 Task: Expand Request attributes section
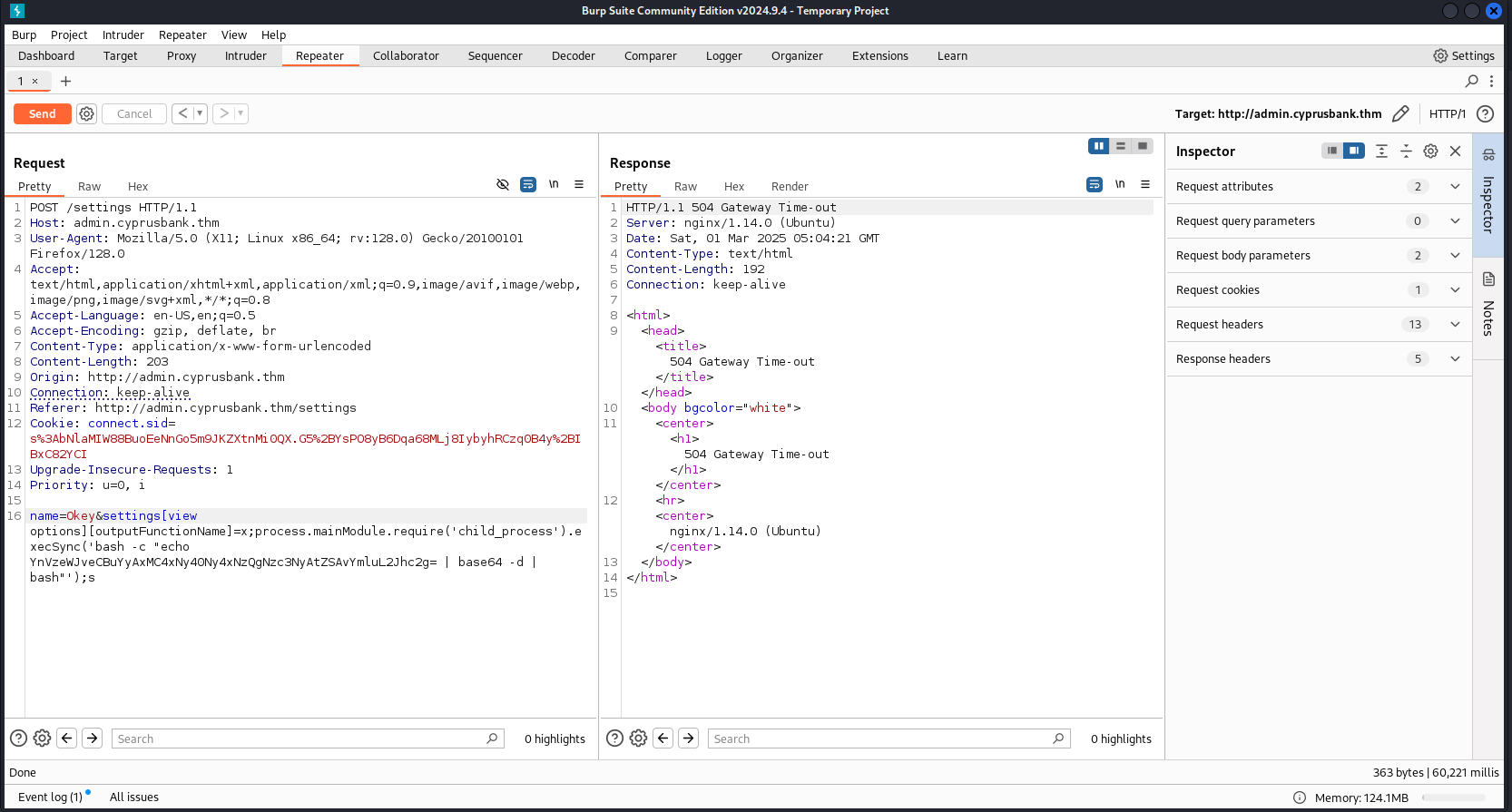point(1319,186)
